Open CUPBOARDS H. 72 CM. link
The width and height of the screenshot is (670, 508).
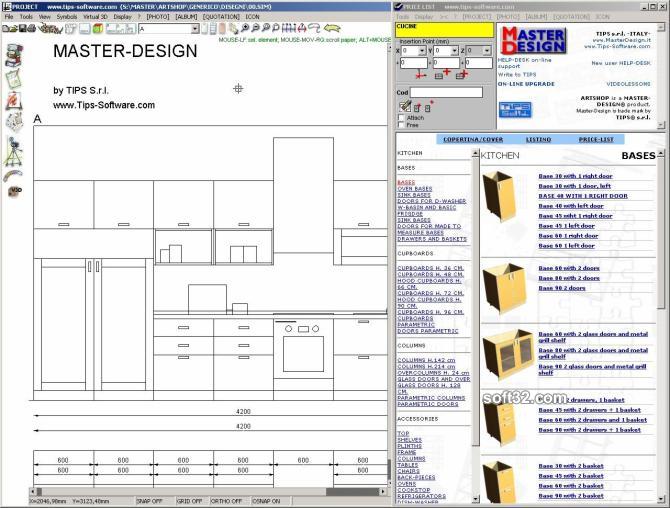(431, 293)
